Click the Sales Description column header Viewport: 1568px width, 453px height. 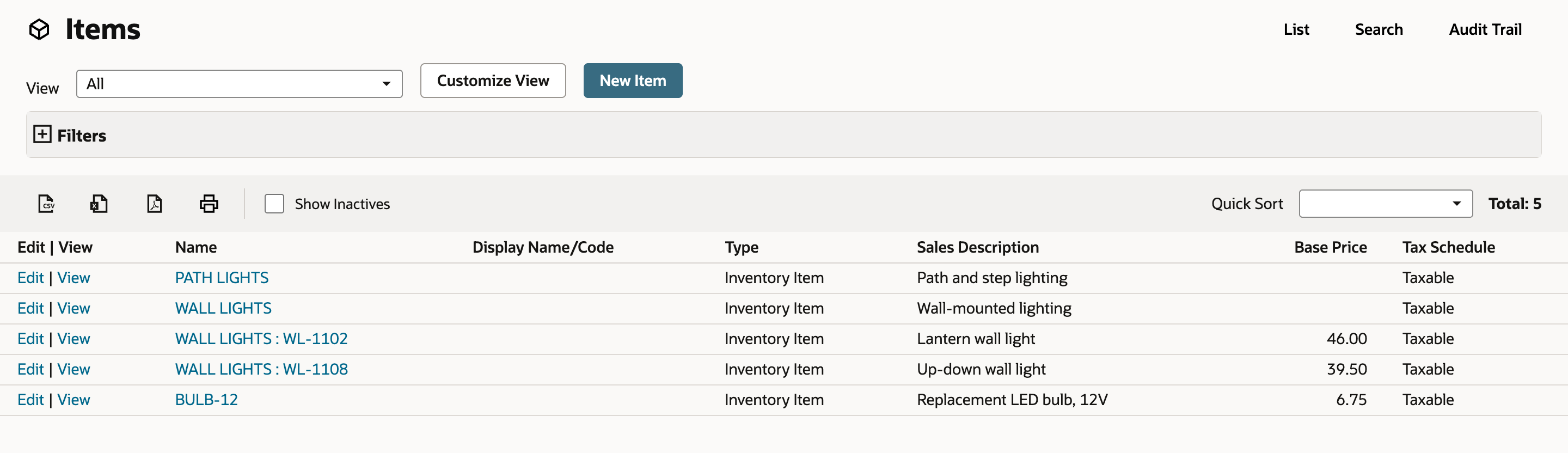(978, 247)
